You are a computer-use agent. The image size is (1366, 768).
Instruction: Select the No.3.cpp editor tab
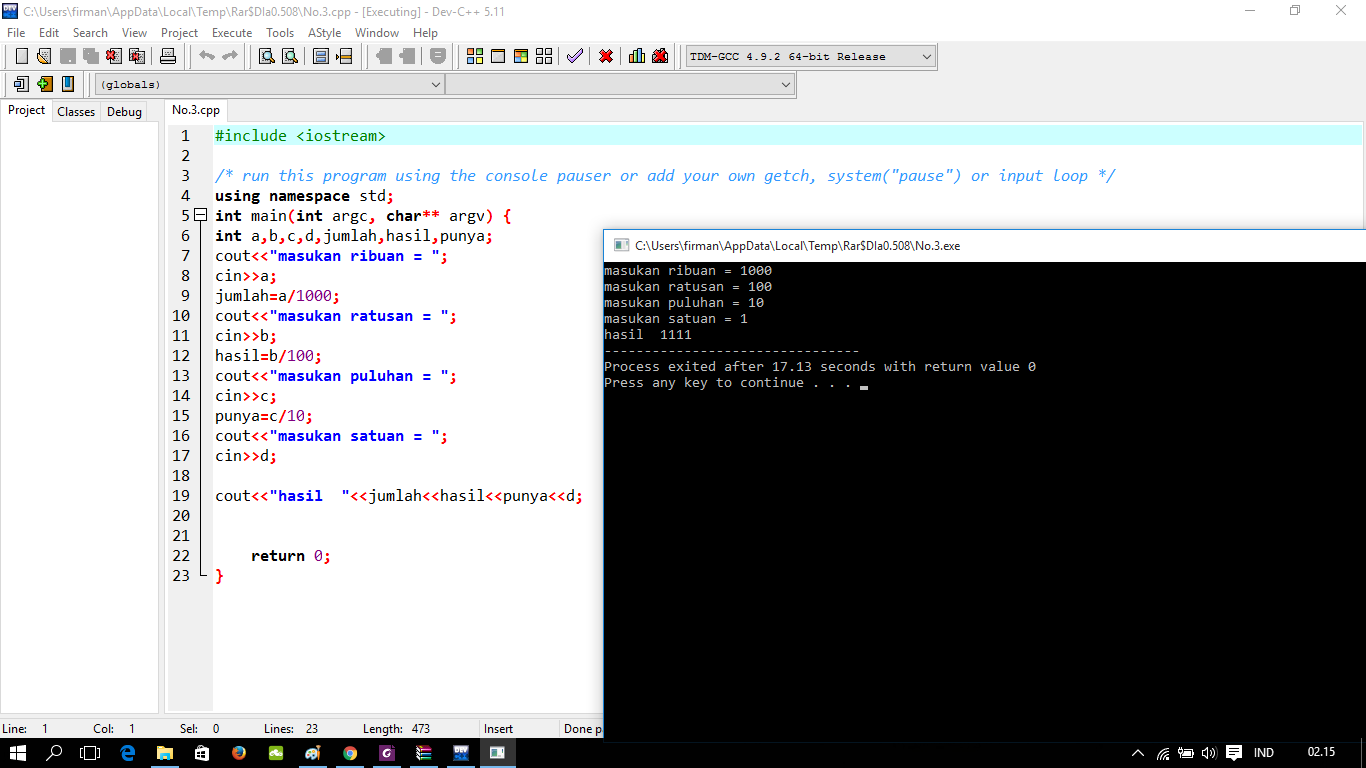(x=196, y=110)
